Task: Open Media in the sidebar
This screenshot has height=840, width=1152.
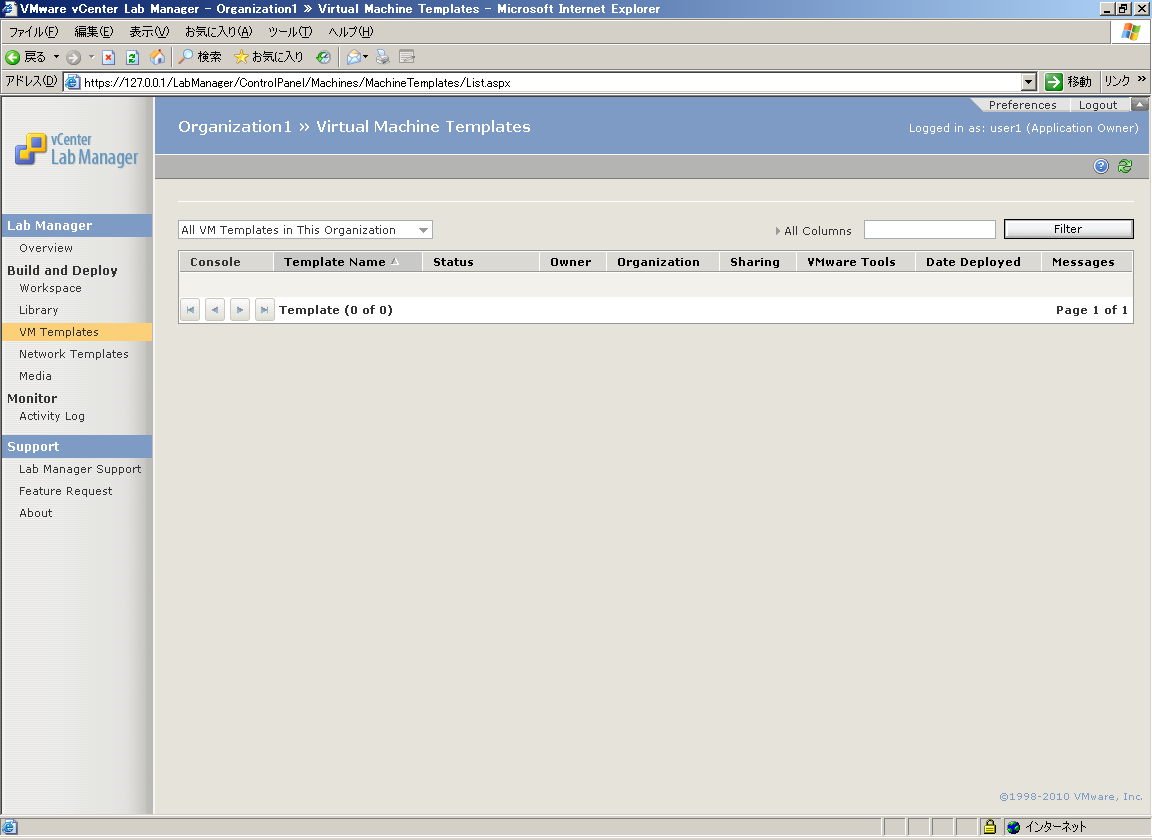Action: click(x=35, y=376)
